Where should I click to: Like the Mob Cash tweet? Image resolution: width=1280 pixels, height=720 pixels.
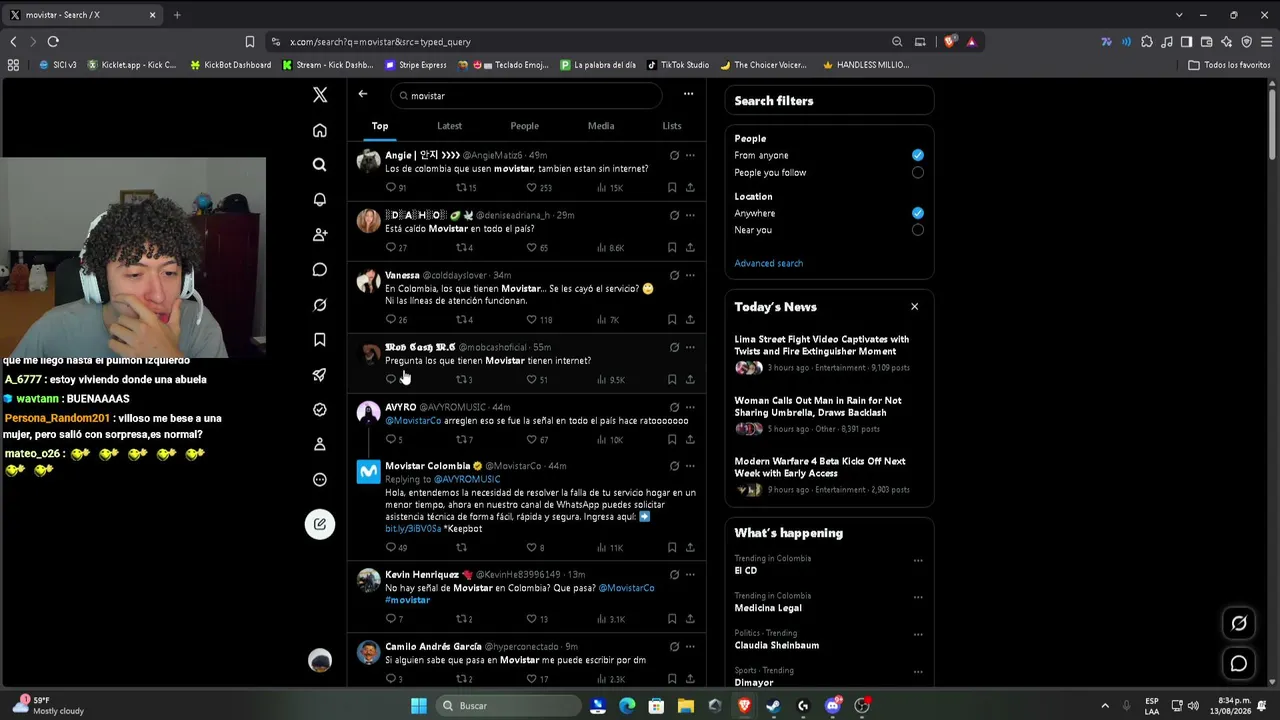[532, 380]
